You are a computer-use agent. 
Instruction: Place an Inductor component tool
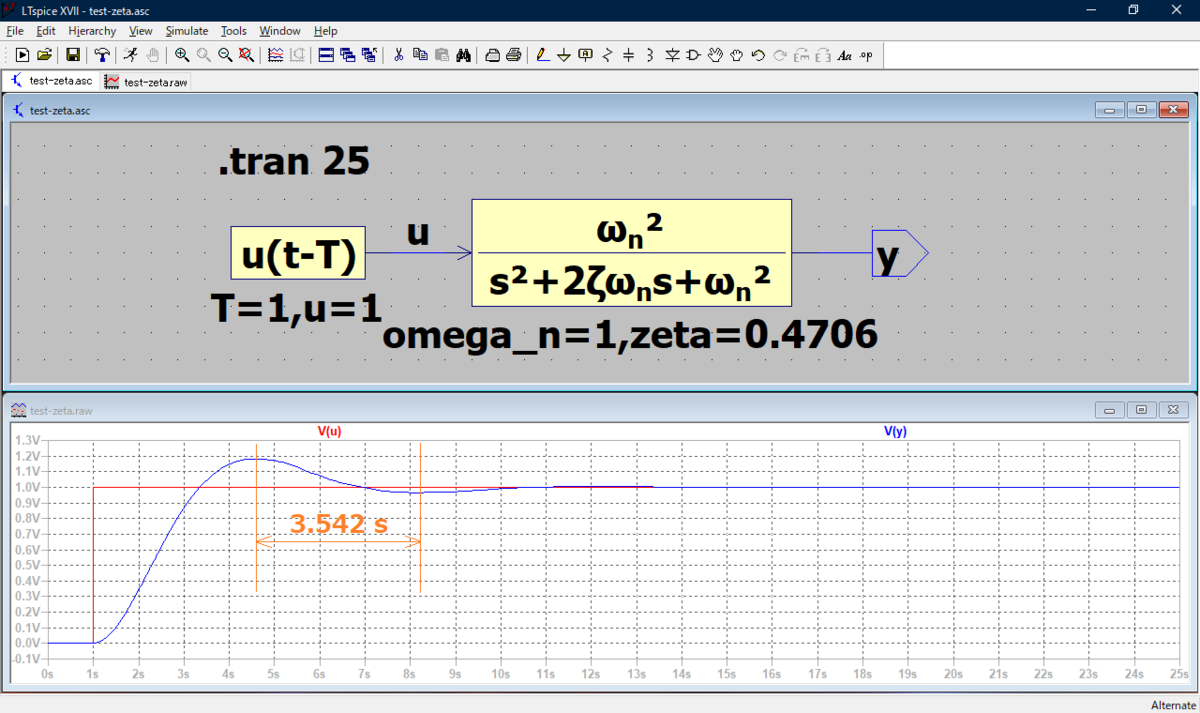coord(650,55)
